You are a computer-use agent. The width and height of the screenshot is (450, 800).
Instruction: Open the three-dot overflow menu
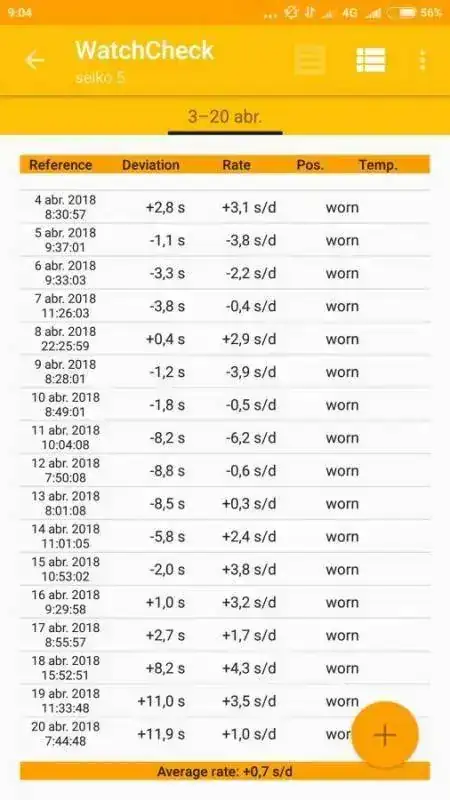tap(422, 60)
